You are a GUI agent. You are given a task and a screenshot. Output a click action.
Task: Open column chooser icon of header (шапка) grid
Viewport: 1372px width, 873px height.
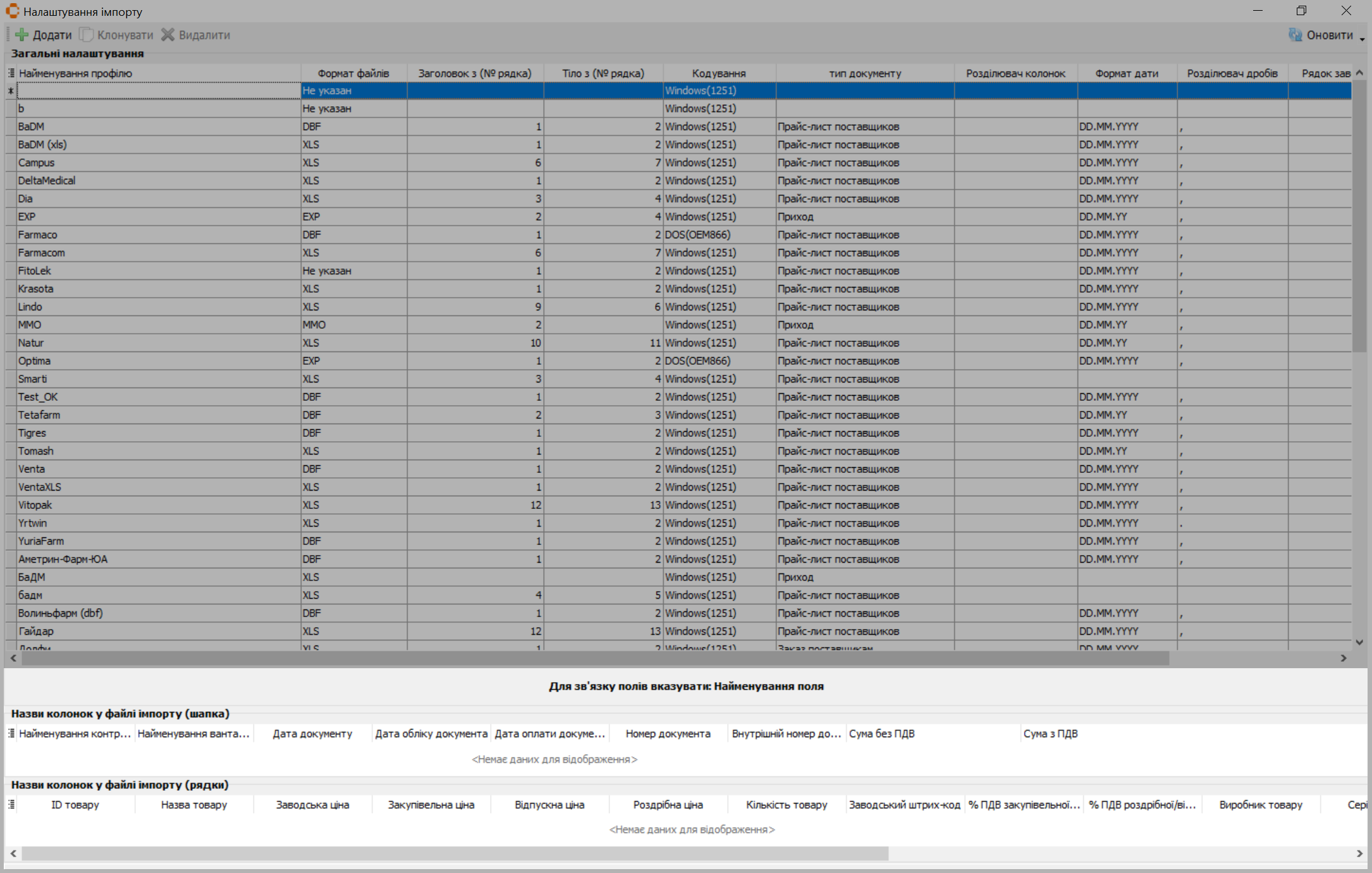(x=11, y=733)
